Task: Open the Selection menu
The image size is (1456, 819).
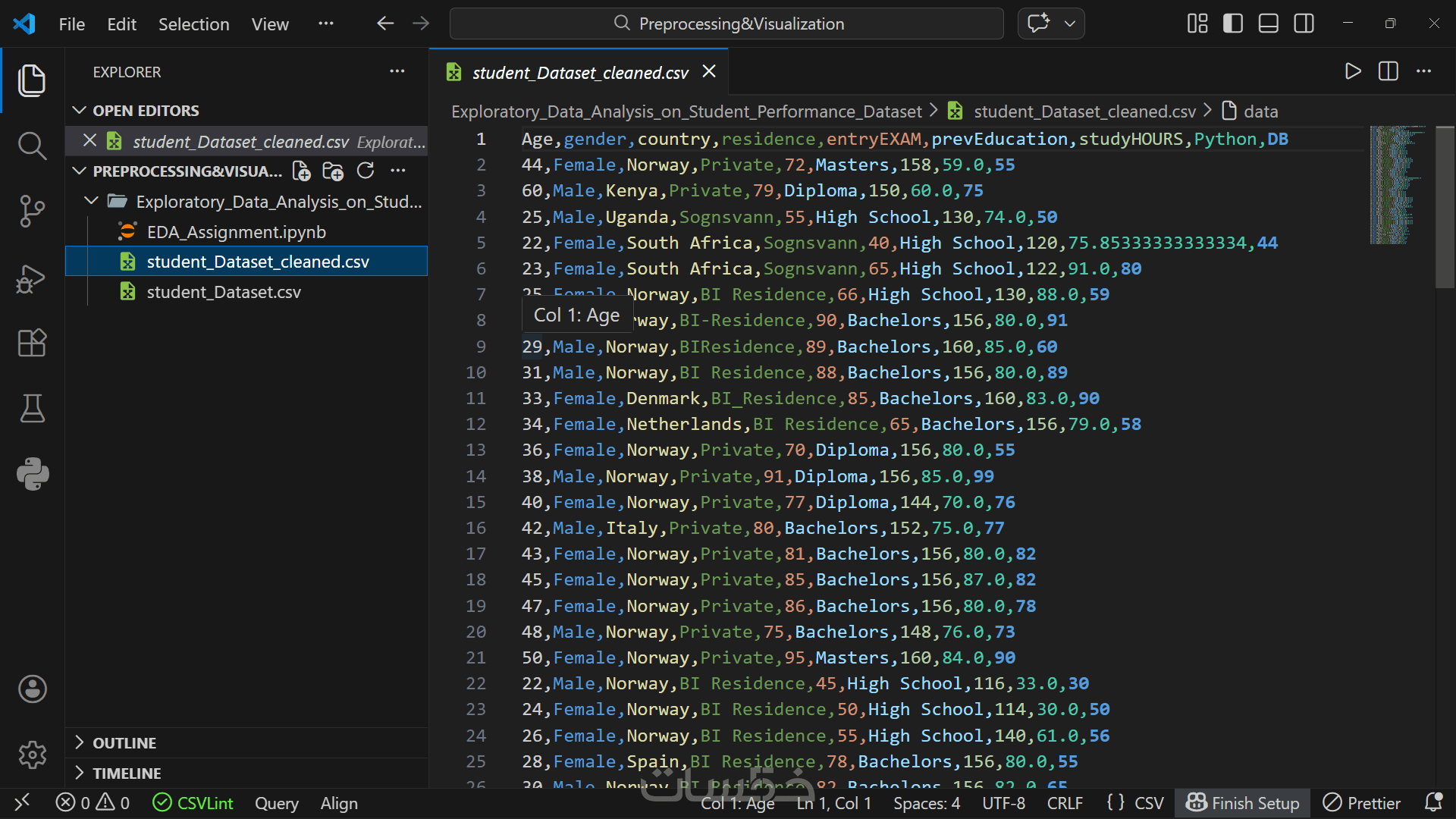Action: (193, 24)
